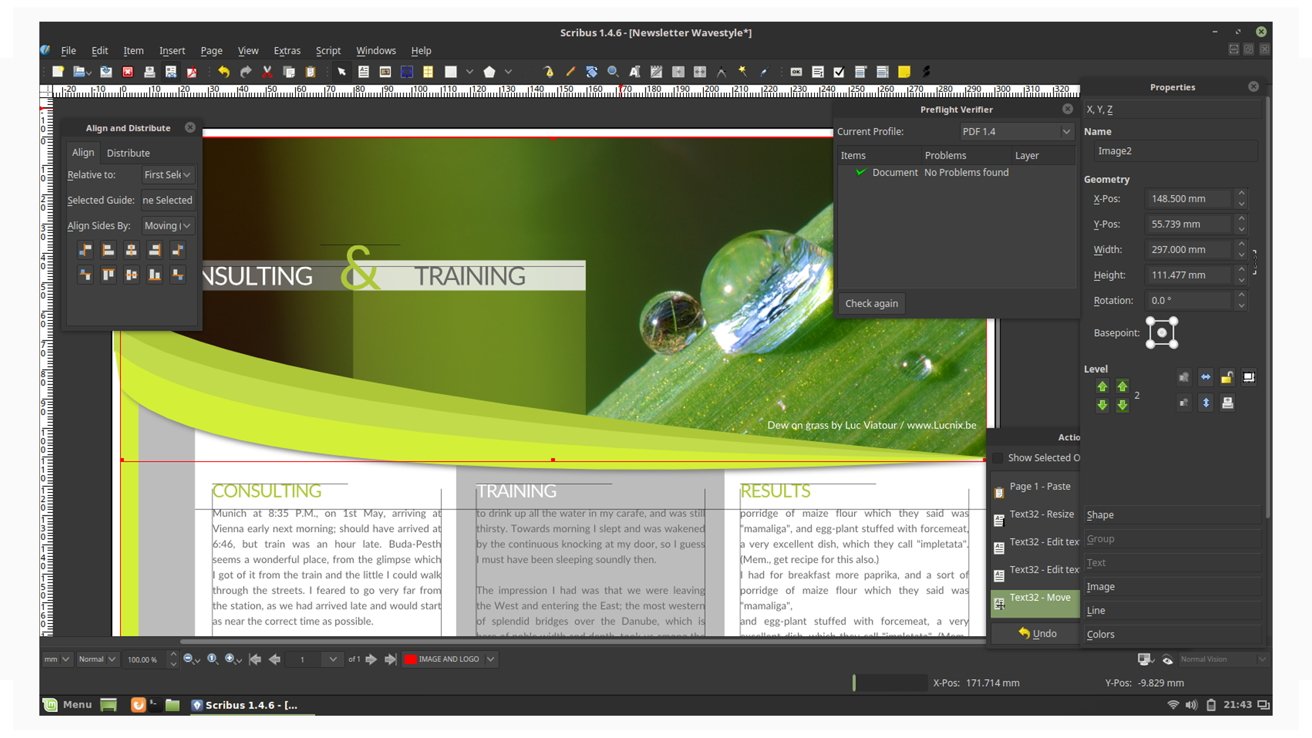1312x738 pixels.
Task: Click the Eye Dropper tool icon
Action: [x=764, y=72]
